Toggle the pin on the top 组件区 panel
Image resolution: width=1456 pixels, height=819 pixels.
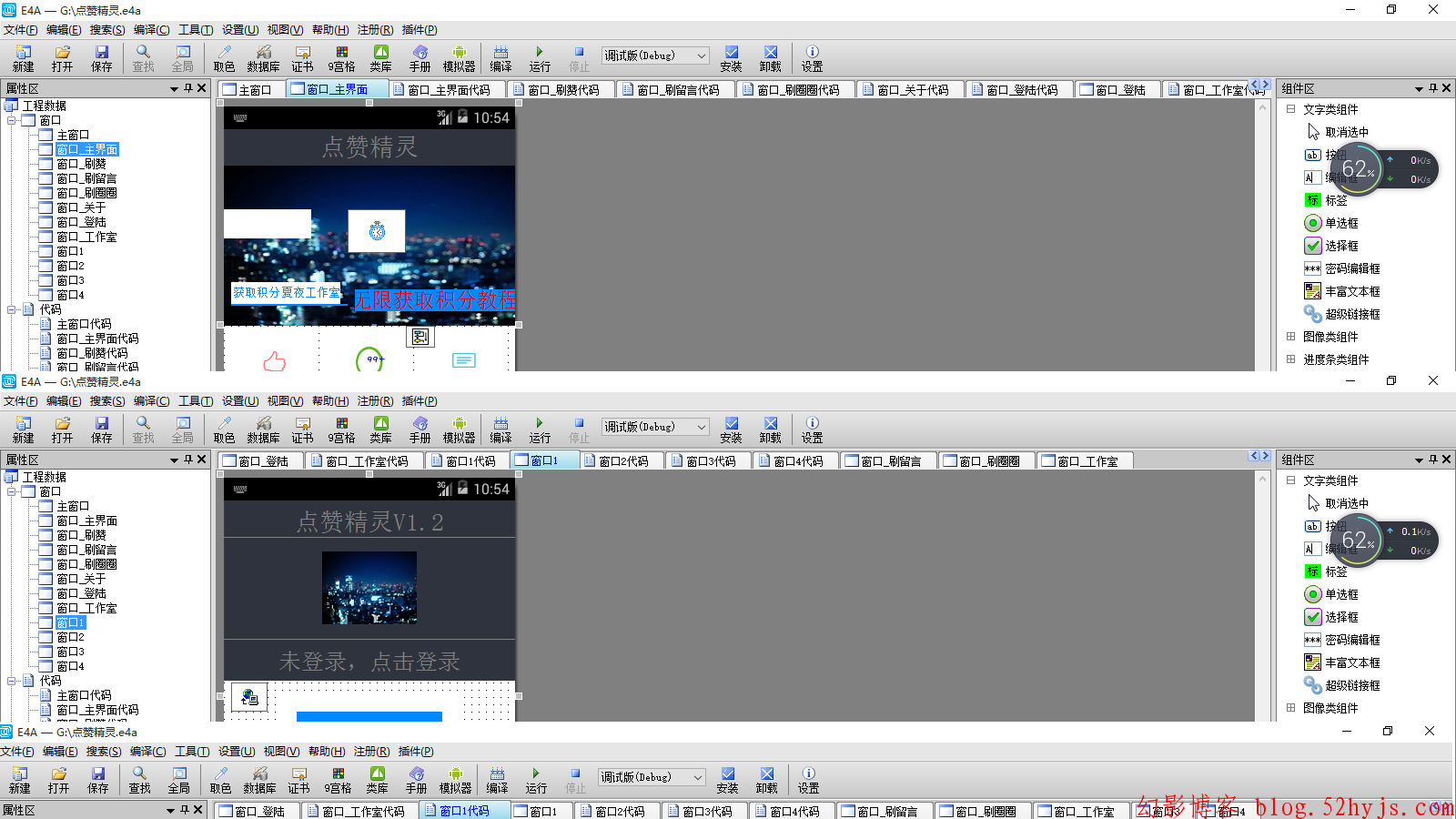[1432, 88]
